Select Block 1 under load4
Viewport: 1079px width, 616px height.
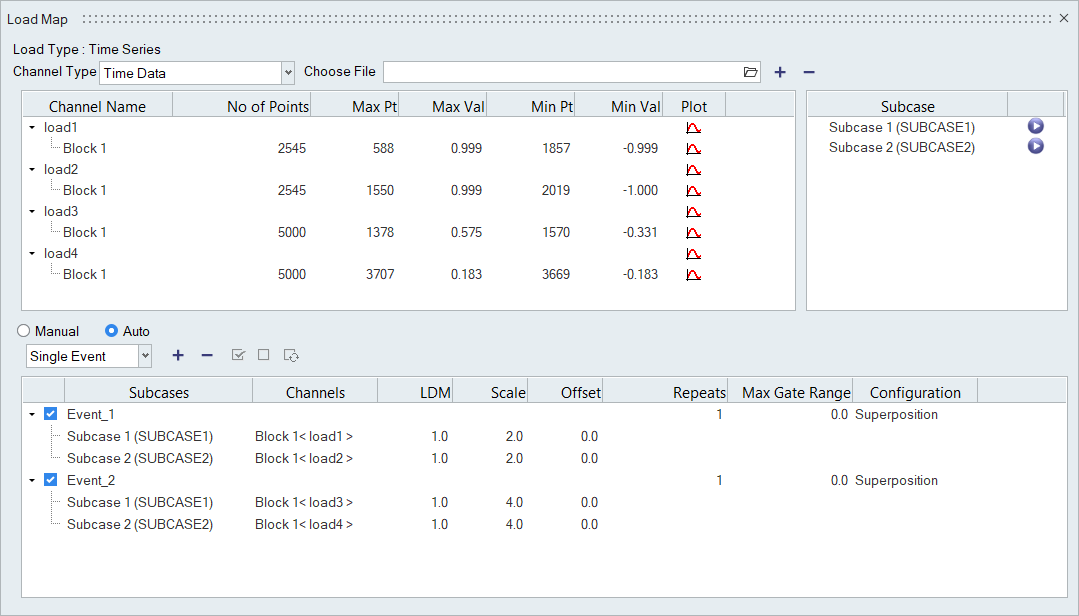pyautogui.click(x=85, y=275)
